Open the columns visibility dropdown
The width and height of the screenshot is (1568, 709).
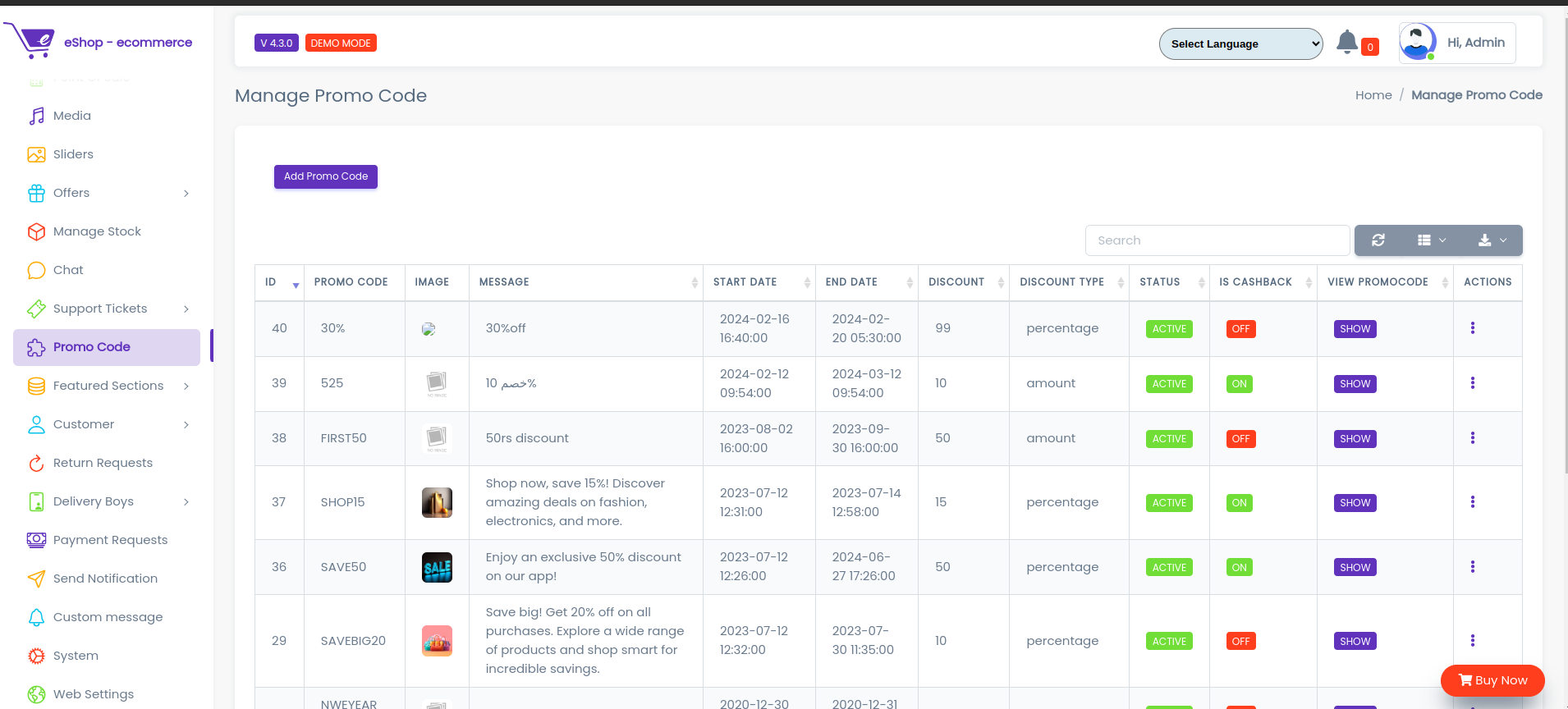(x=1431, y=240)
